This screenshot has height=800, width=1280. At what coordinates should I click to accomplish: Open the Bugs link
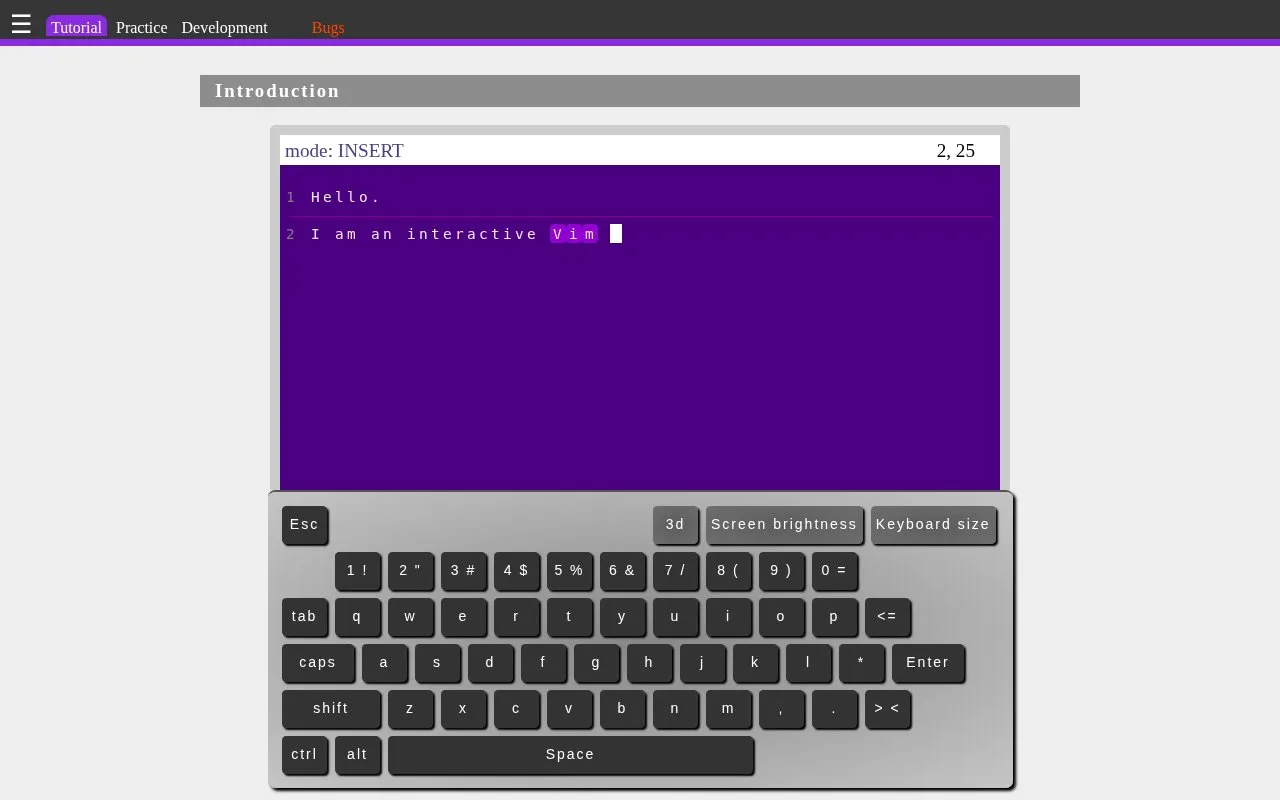pyautogui.click(x=328, y=27)
